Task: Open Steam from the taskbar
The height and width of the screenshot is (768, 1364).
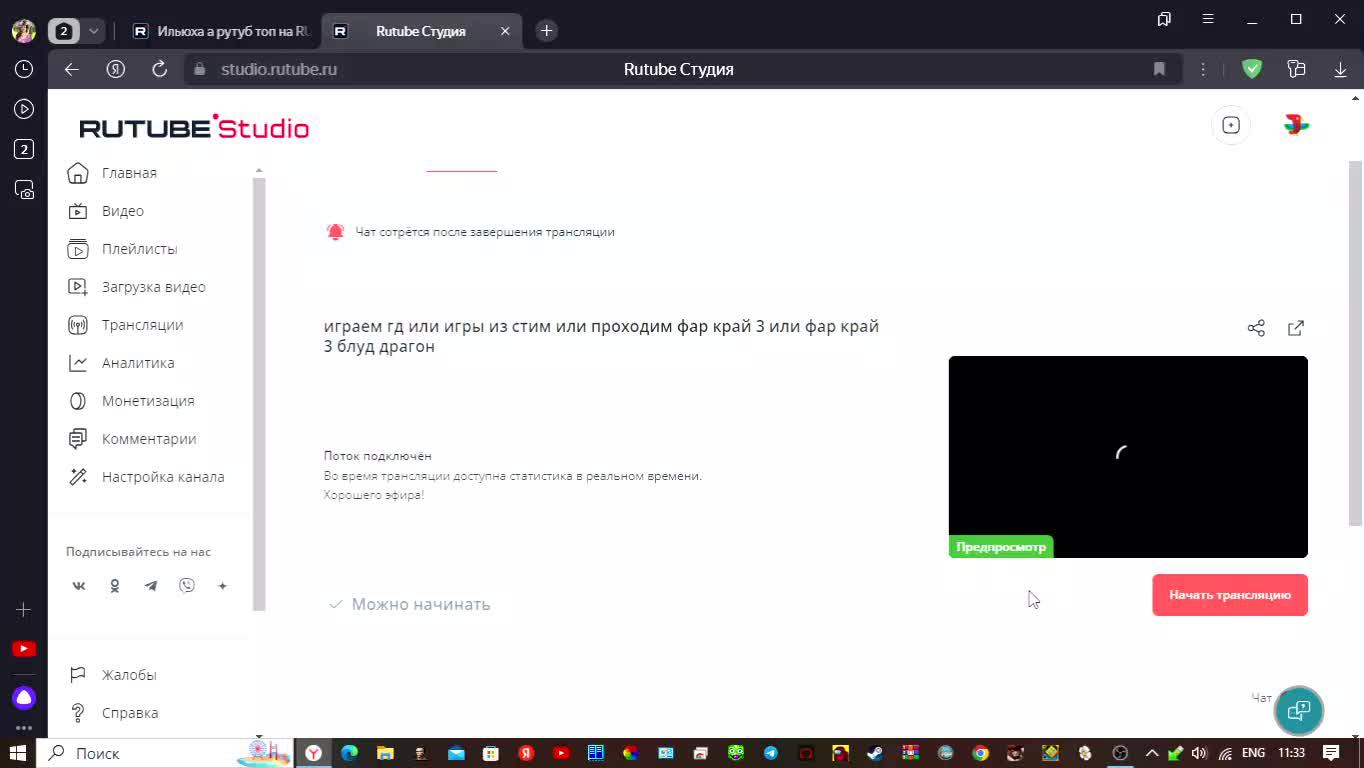Action: coord(875,753)
